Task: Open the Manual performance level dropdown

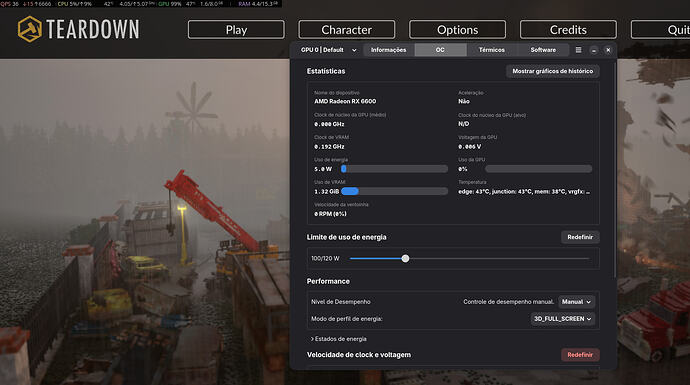Action: (x=576, y=302)
